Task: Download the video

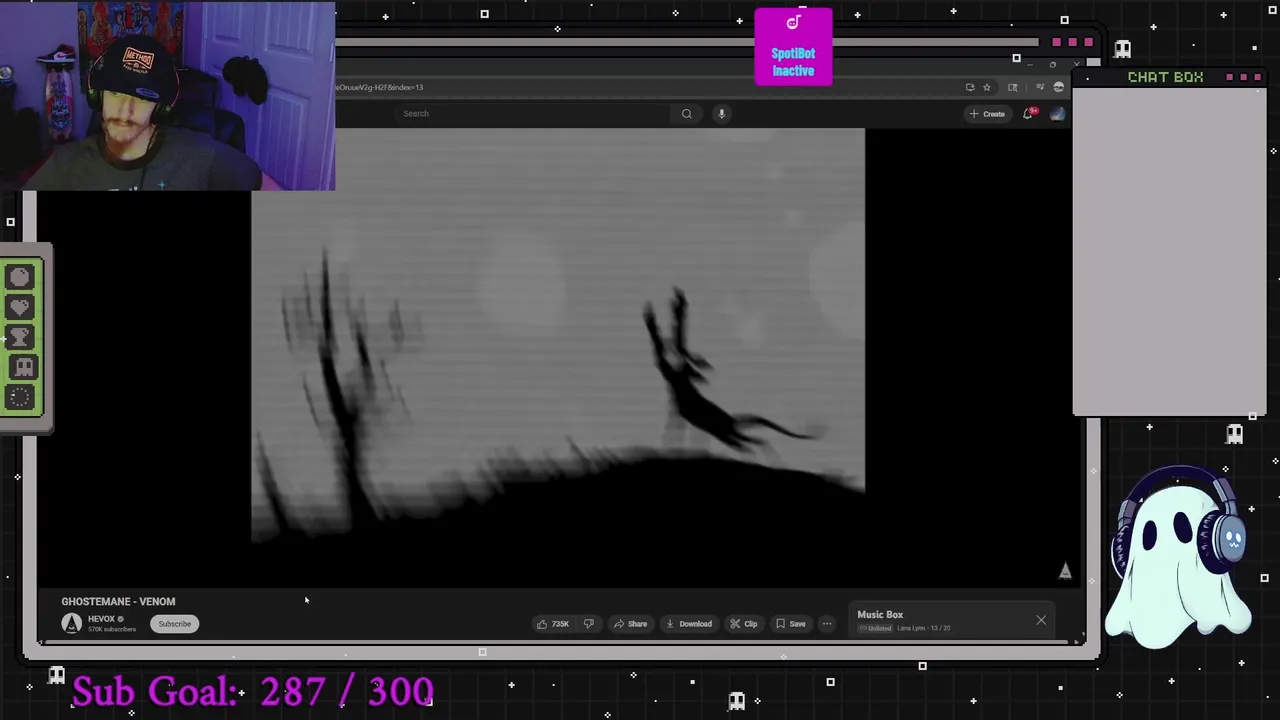Action: (x=689, y=624)
